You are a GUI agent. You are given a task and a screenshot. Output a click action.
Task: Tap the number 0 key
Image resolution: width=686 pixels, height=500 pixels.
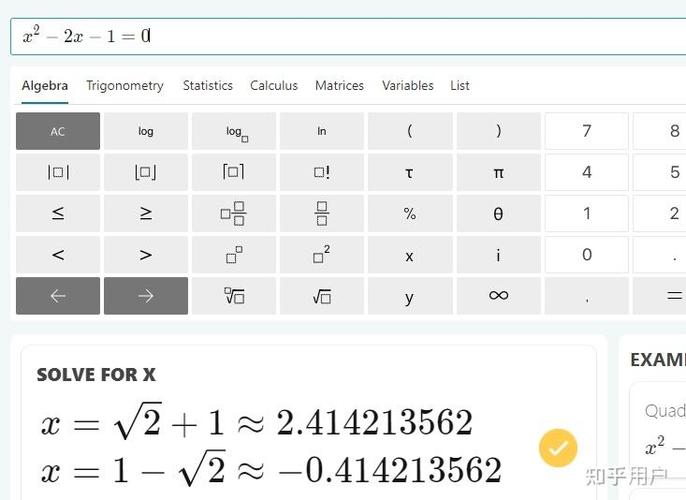click(587, 255)
